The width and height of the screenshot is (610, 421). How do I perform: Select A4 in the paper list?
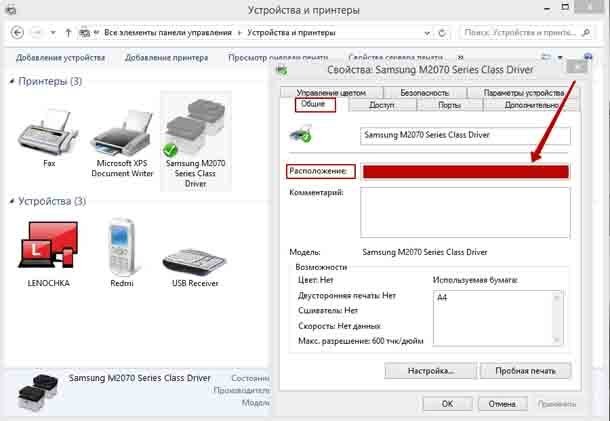442,298
